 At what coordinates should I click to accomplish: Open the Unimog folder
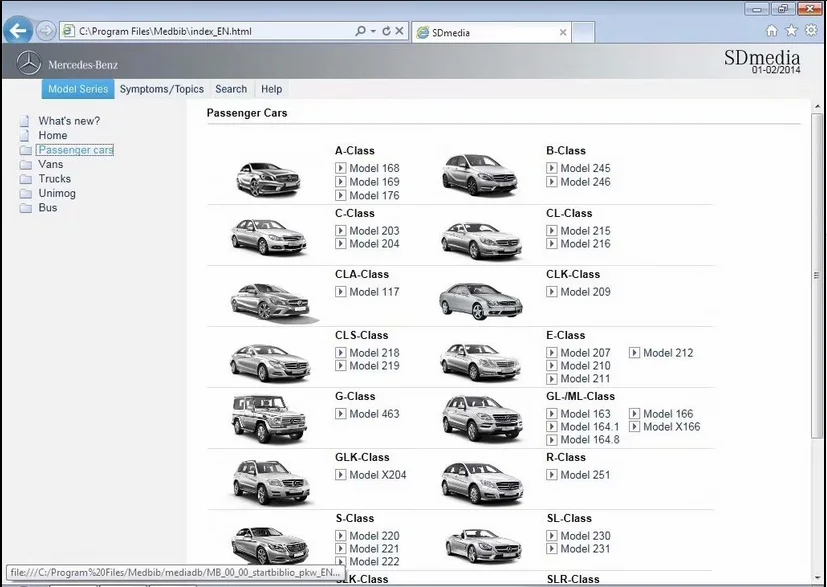(56, 193)
